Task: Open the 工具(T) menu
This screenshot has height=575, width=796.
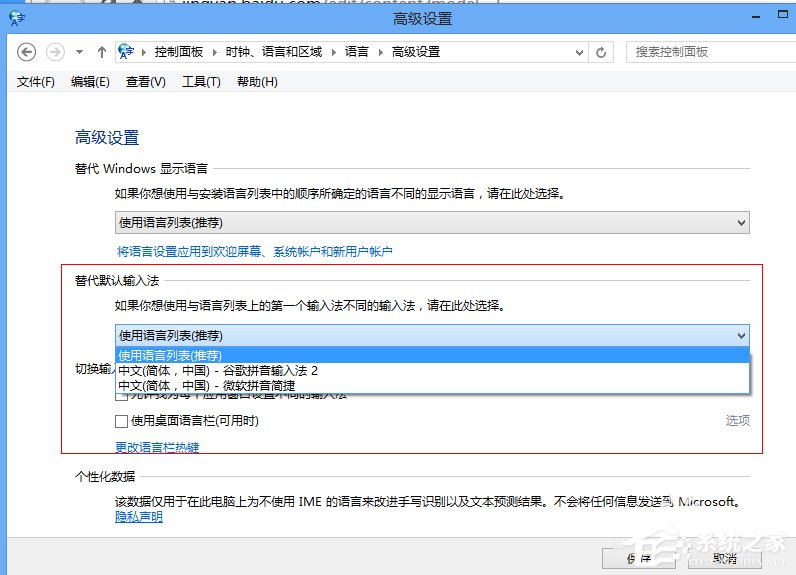Action: pos(201,82)
